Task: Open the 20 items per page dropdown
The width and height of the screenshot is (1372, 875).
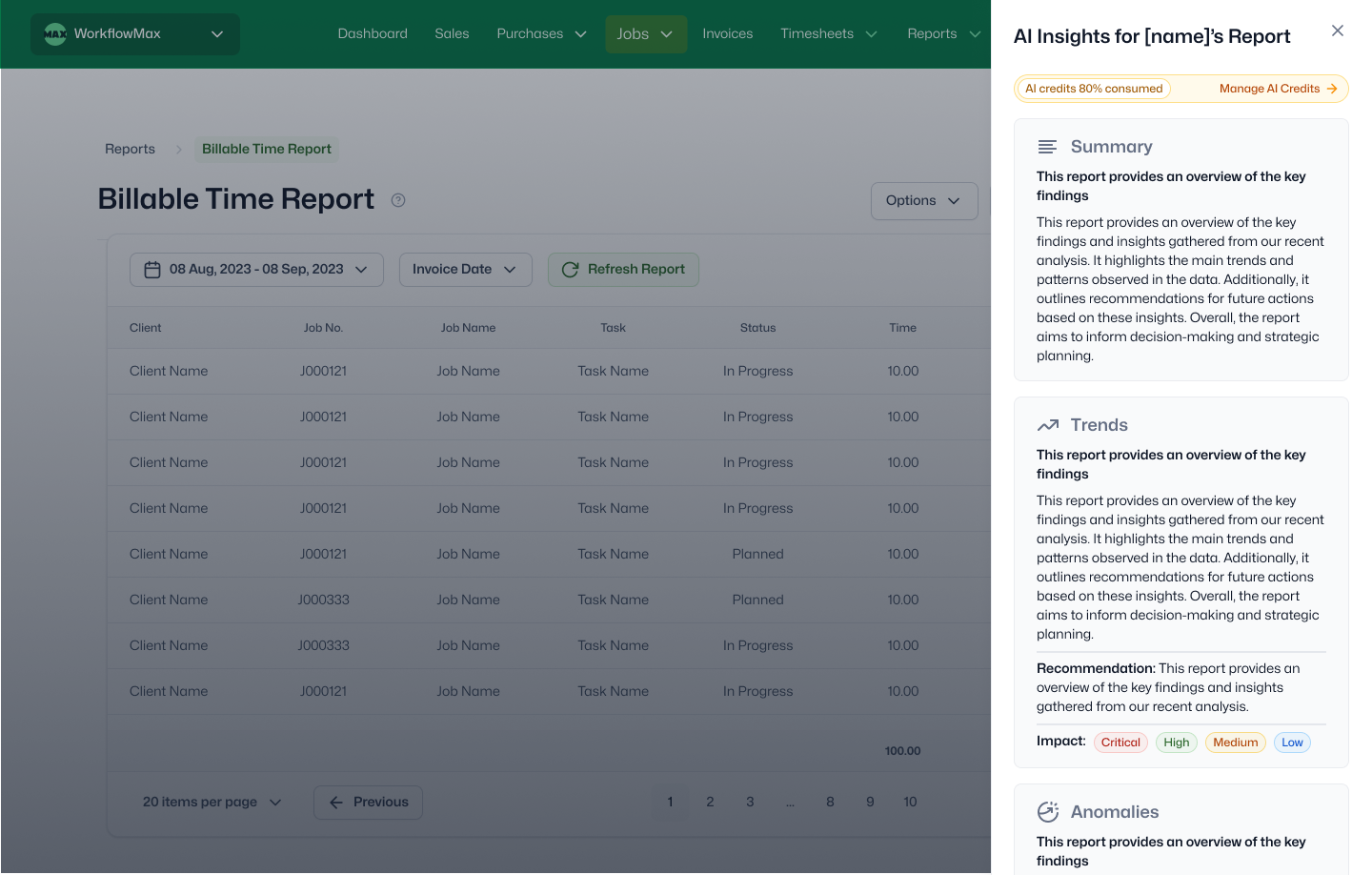Action: (x=212, y=802)
